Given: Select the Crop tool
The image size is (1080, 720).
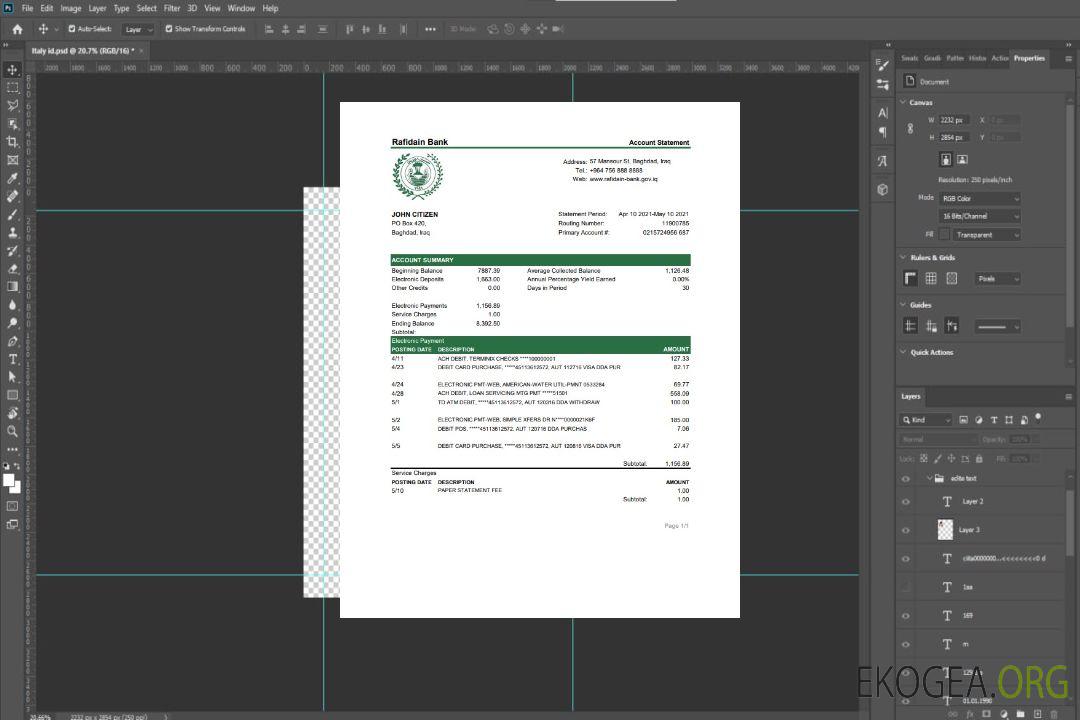Looking at the screenshot, I should [x=12, y=141].
